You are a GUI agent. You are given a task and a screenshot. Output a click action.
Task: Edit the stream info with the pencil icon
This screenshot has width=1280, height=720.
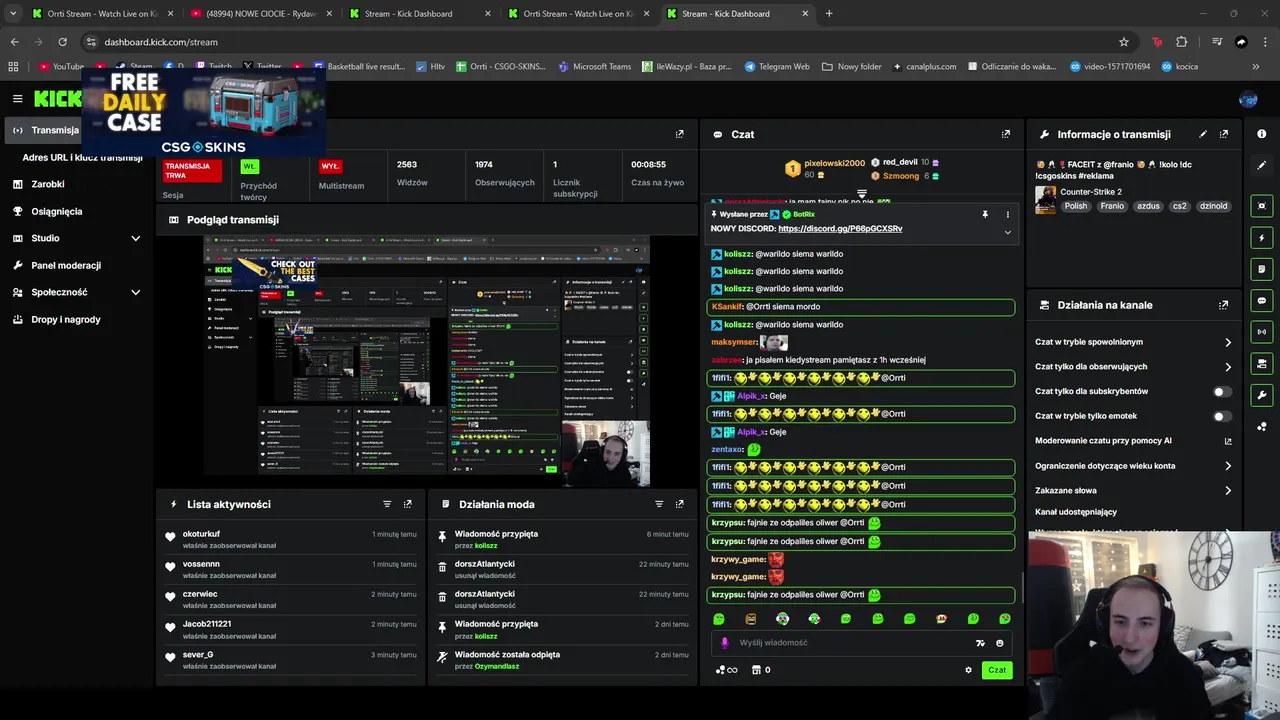coord(1203,134)
